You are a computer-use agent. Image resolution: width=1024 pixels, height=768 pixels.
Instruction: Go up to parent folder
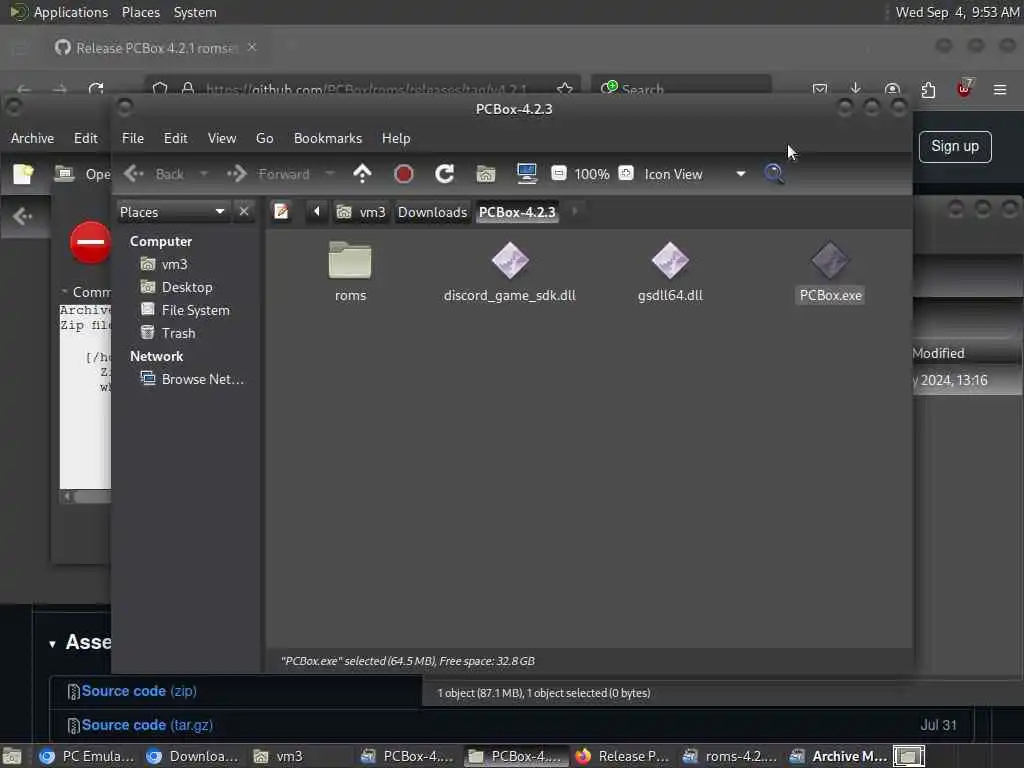tap(362, 174)
